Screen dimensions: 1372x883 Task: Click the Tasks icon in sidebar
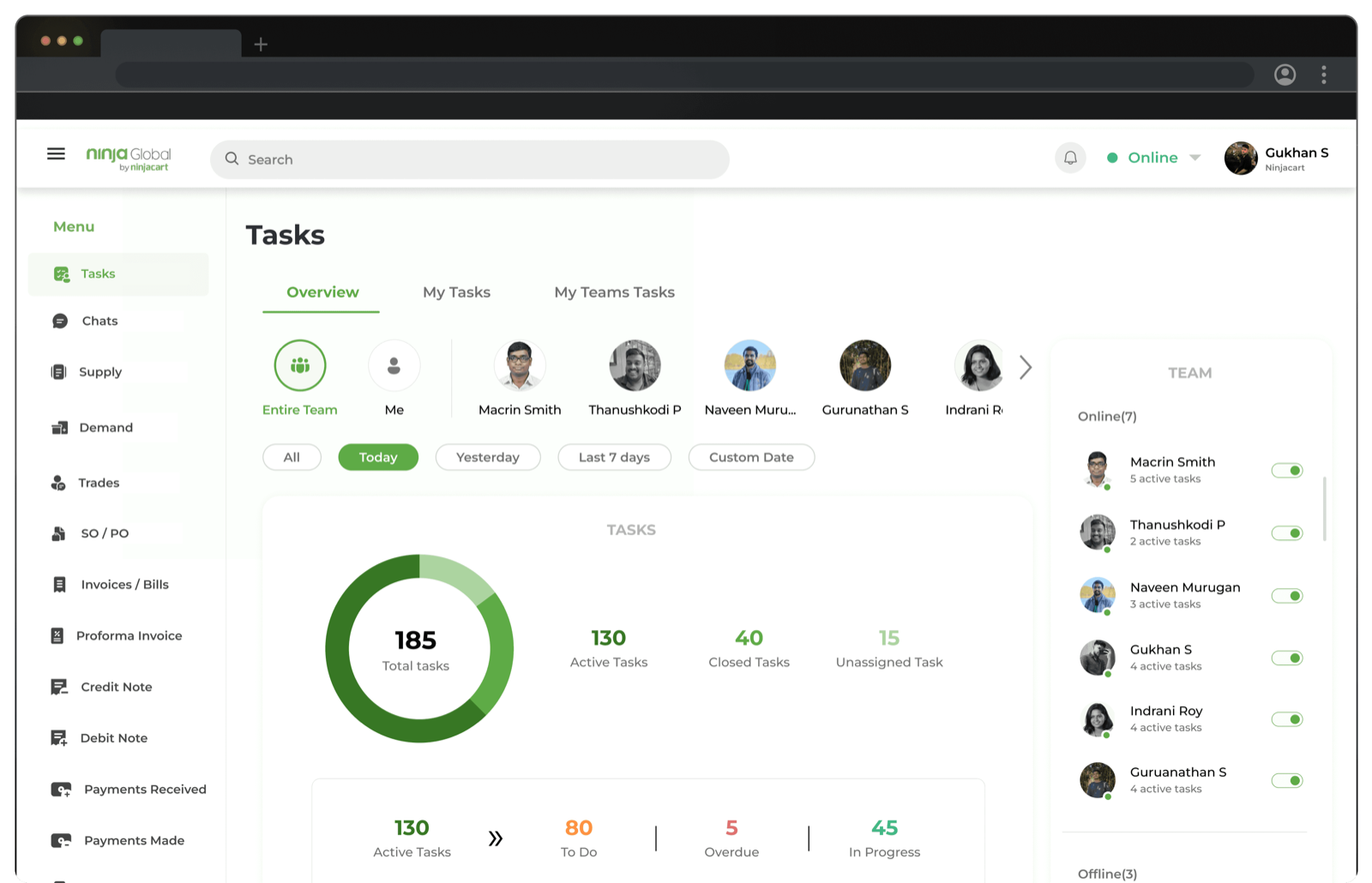tap(62, 274)
